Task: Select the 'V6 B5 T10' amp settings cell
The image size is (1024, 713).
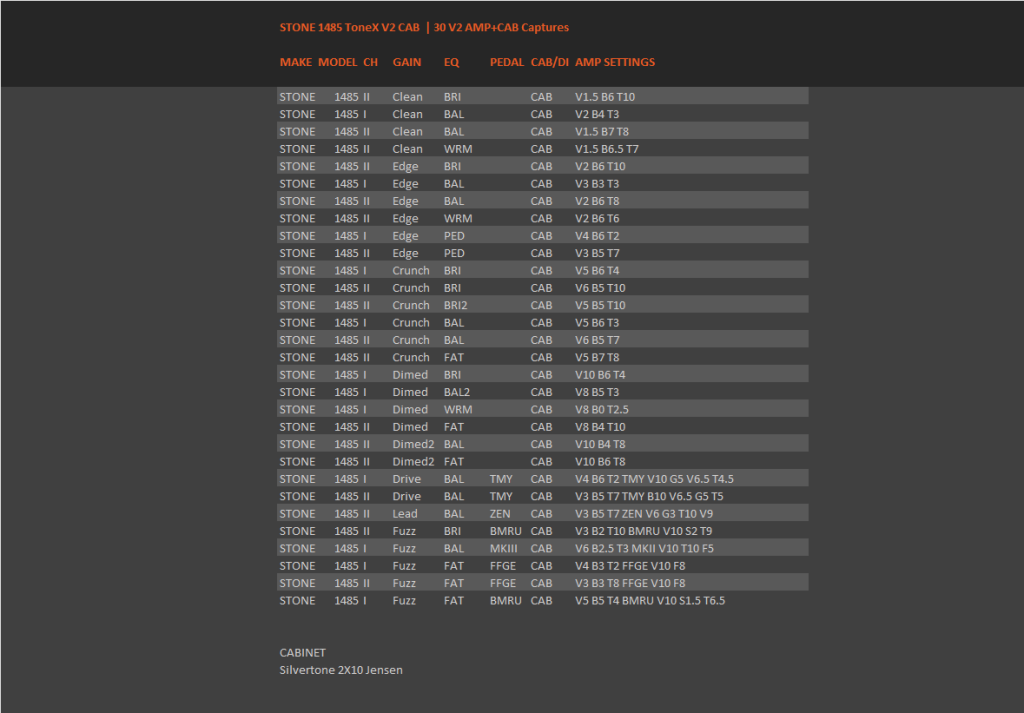Action: 600,288
